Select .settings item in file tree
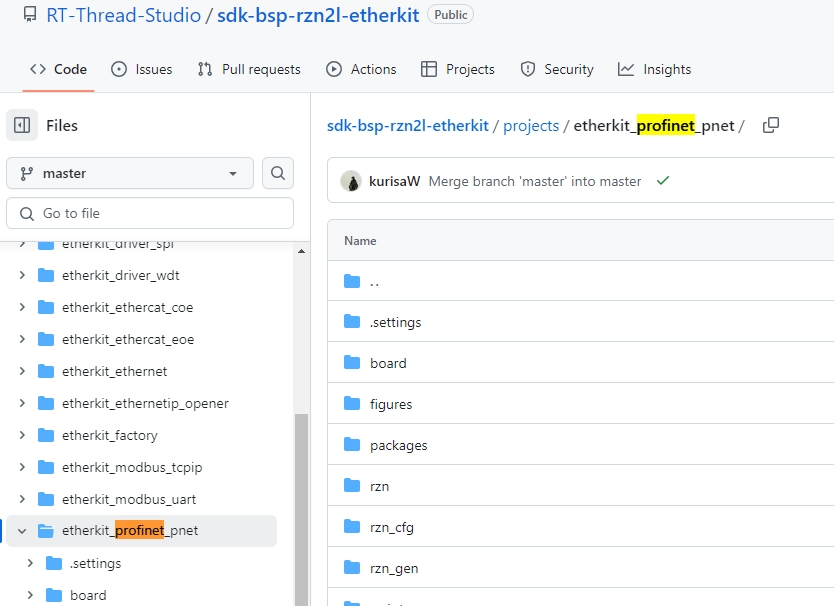 click(x=95, y=563)
